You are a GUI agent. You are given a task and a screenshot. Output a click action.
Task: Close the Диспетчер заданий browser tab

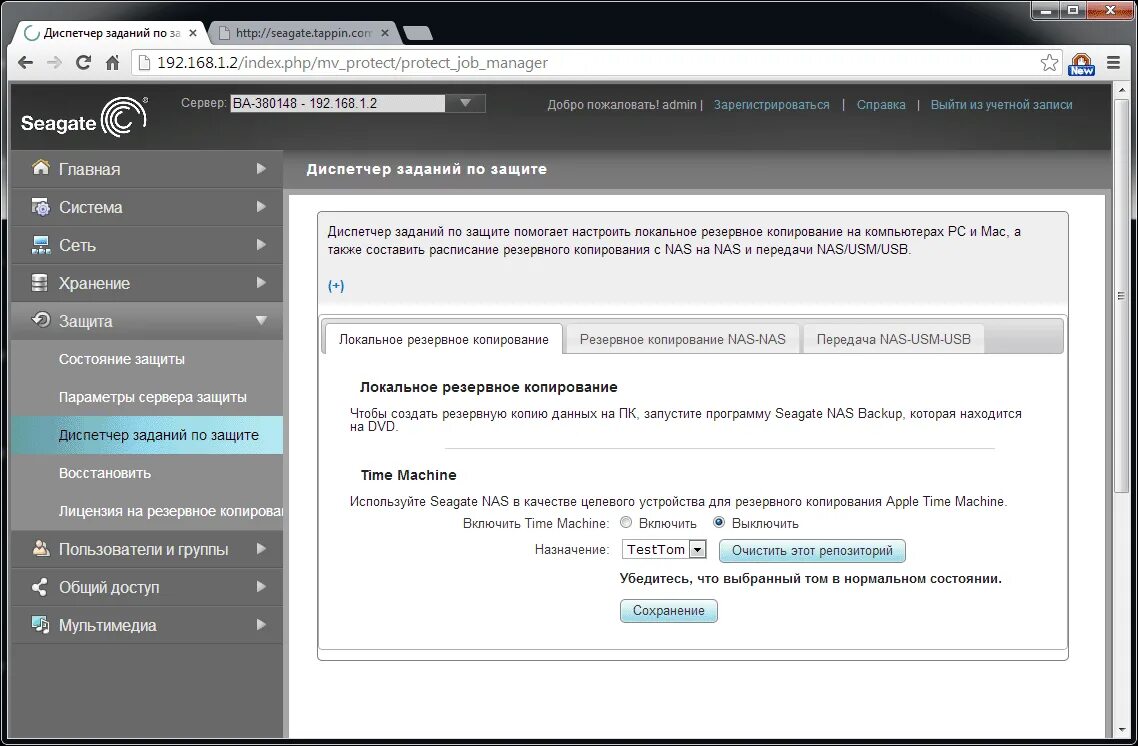click(x=192, y=33)
